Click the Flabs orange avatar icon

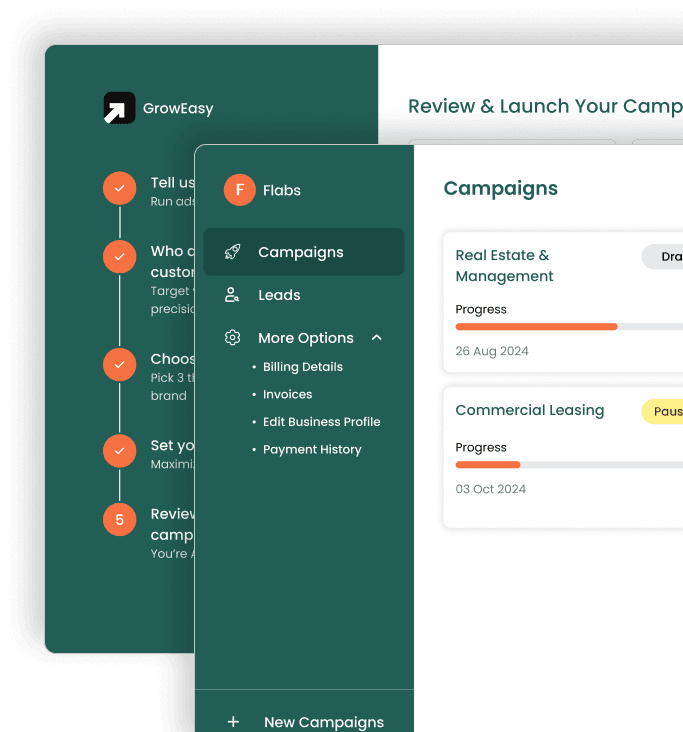coord(239,190)
